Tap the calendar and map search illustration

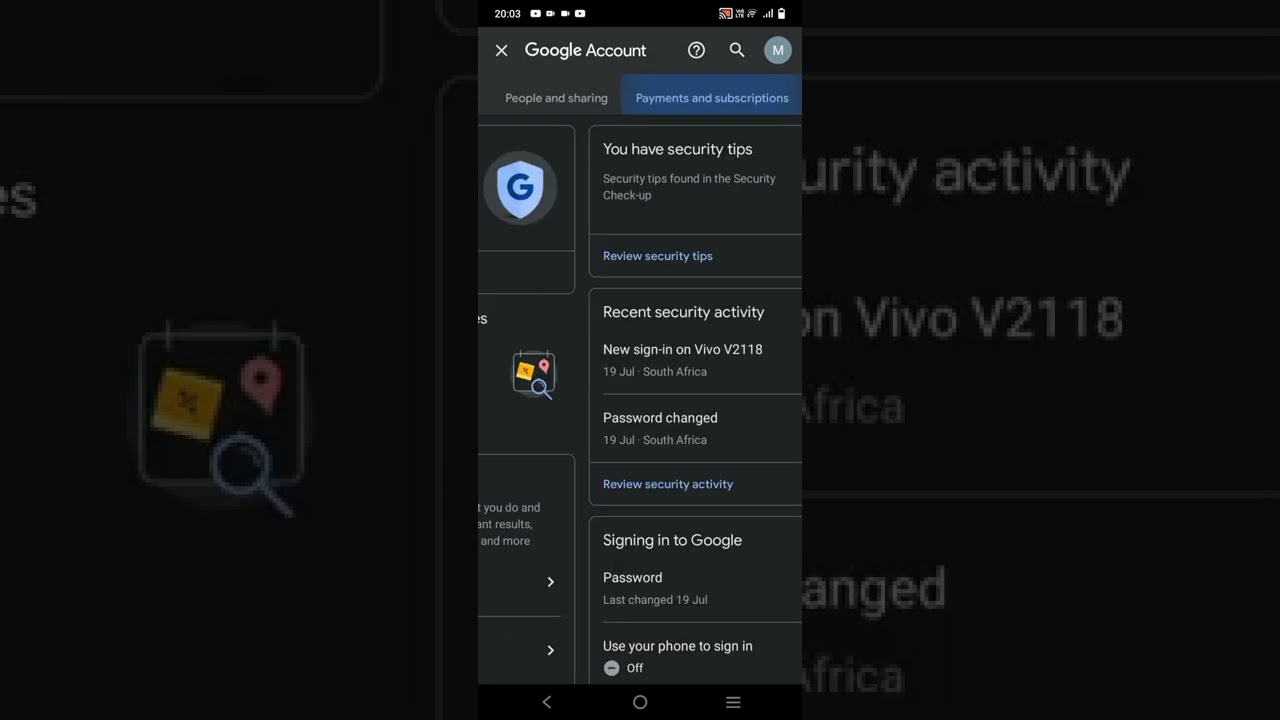point(534,375)
